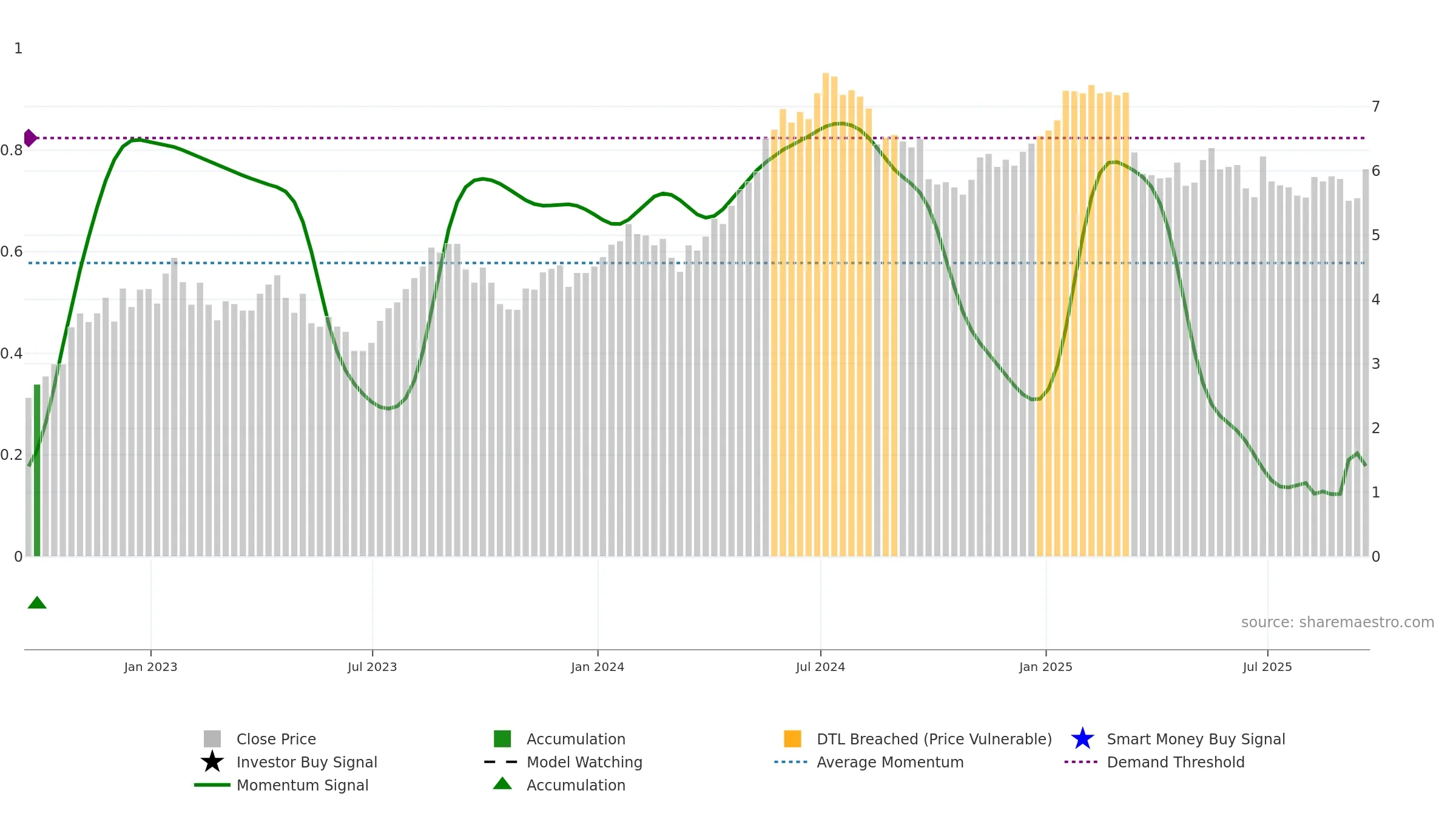Click the Close Price legend label
Screen dimensions: 1456x819
[276, 739]
